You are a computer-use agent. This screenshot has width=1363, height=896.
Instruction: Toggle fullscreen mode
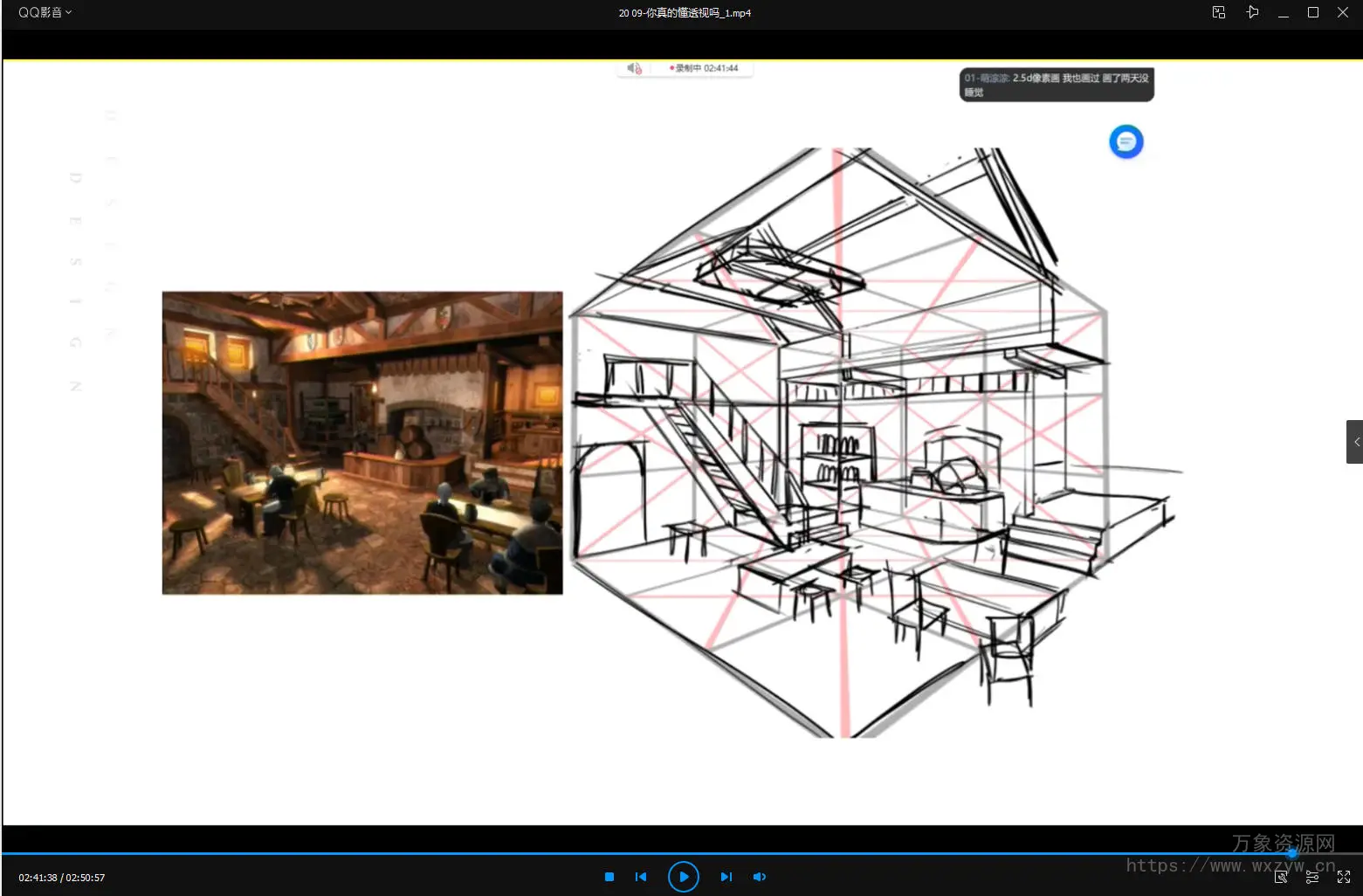click(1344, 877)
